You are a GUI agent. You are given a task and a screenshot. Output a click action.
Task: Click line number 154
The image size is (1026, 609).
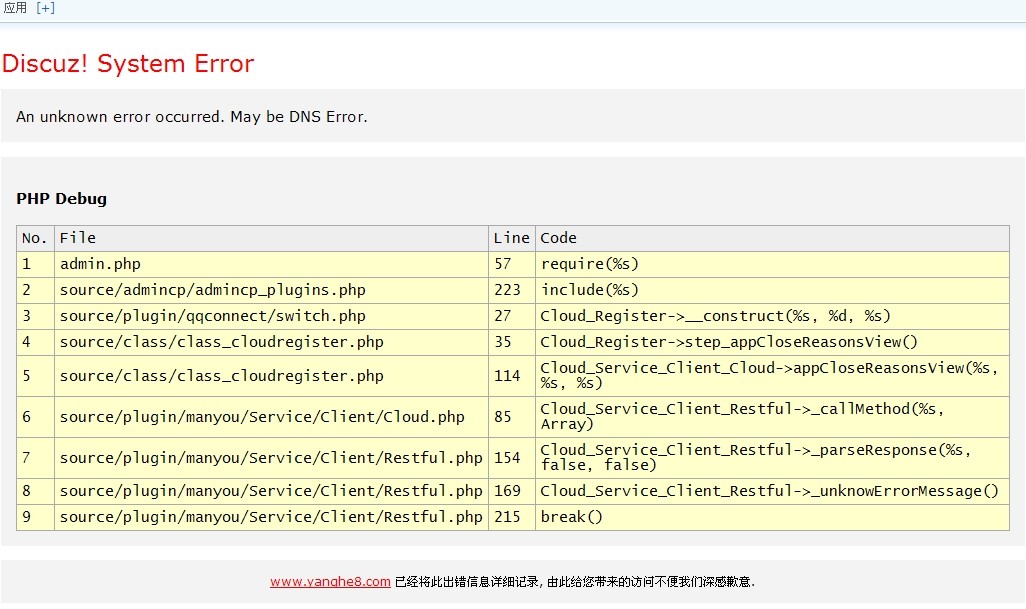coord(512,458)
